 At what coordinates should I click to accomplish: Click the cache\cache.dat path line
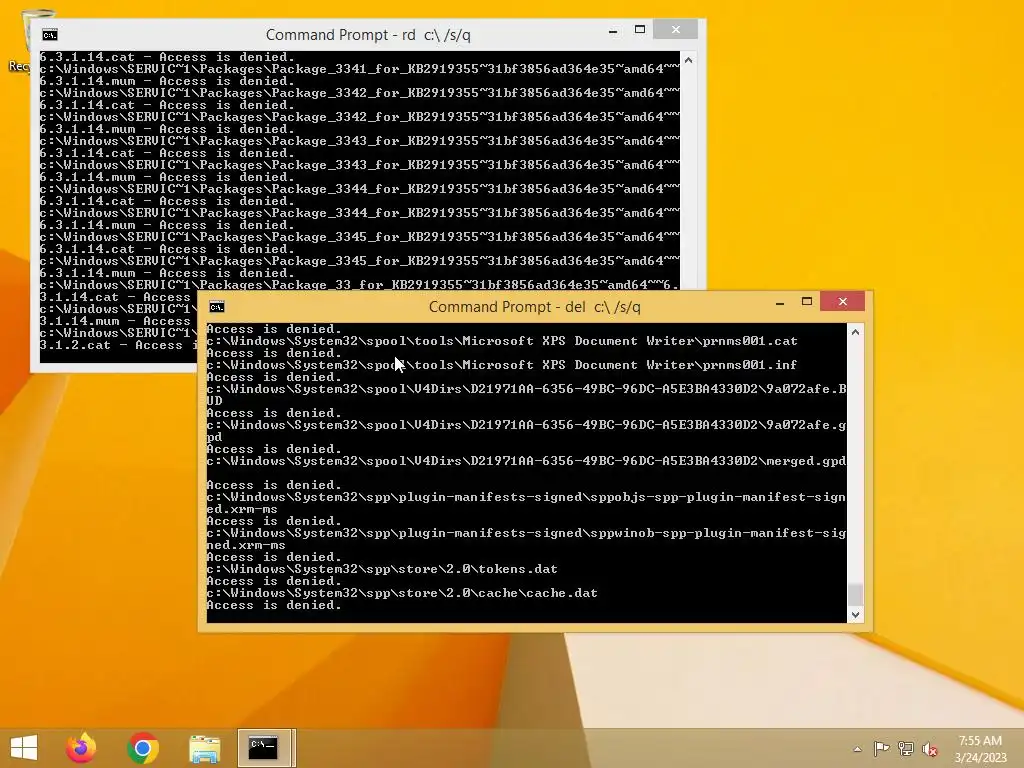tap(402, 593)
